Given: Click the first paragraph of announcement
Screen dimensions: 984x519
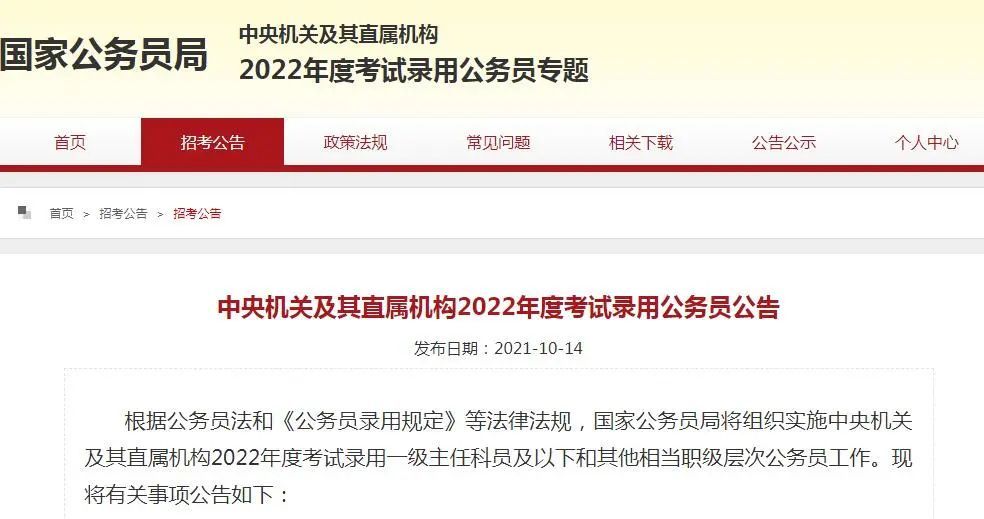Looking at the screenshot, I should (x=498, y=457).
